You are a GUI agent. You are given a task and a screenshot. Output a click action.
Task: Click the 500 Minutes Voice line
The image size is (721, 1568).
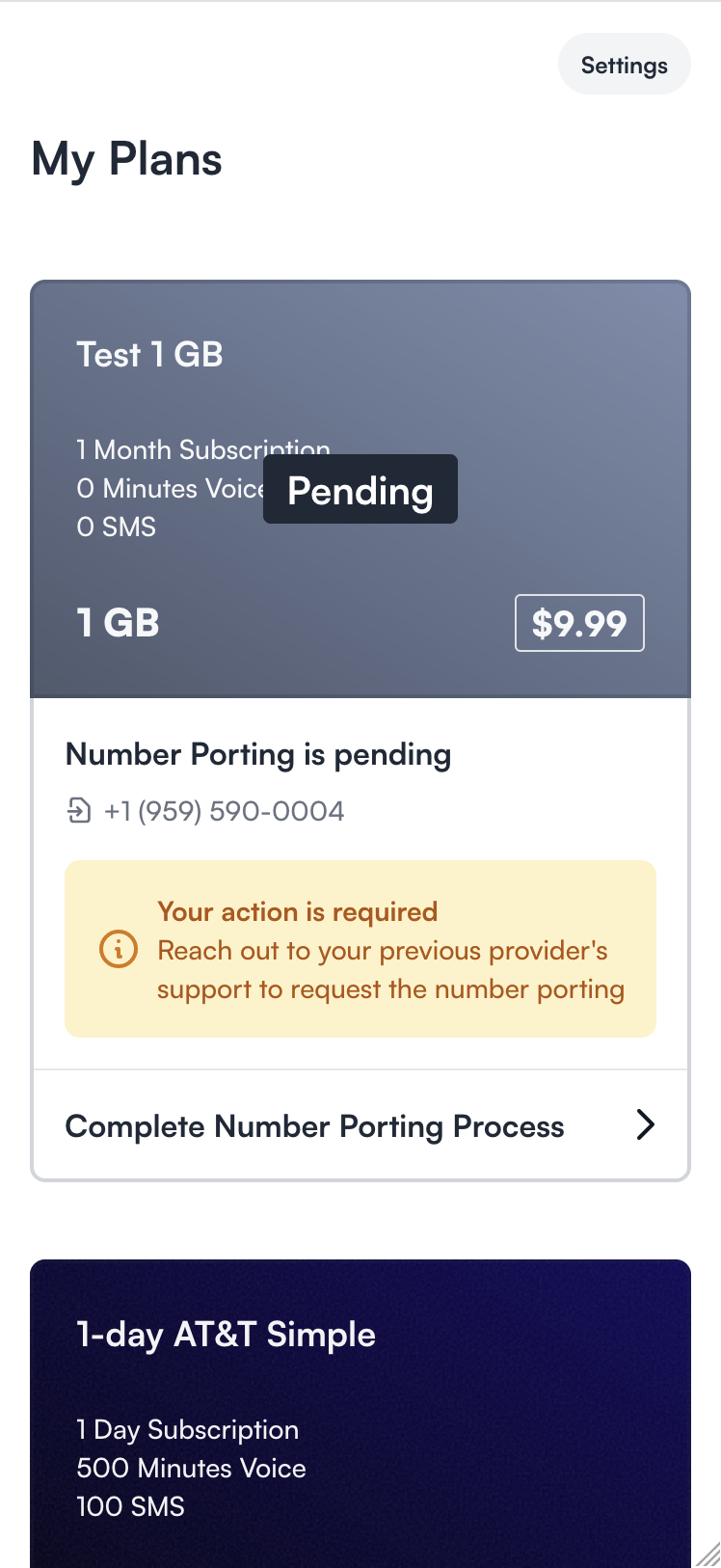coord(192,1468)
